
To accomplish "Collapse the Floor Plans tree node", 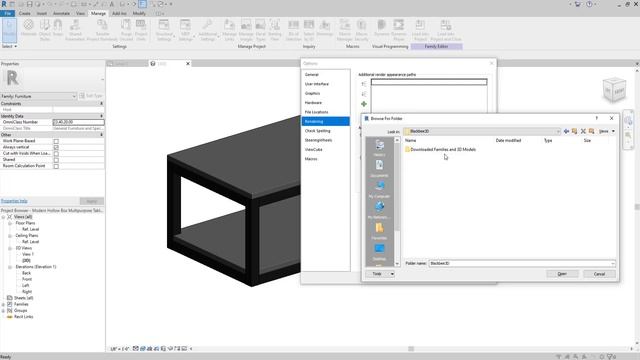I will 10,223.
